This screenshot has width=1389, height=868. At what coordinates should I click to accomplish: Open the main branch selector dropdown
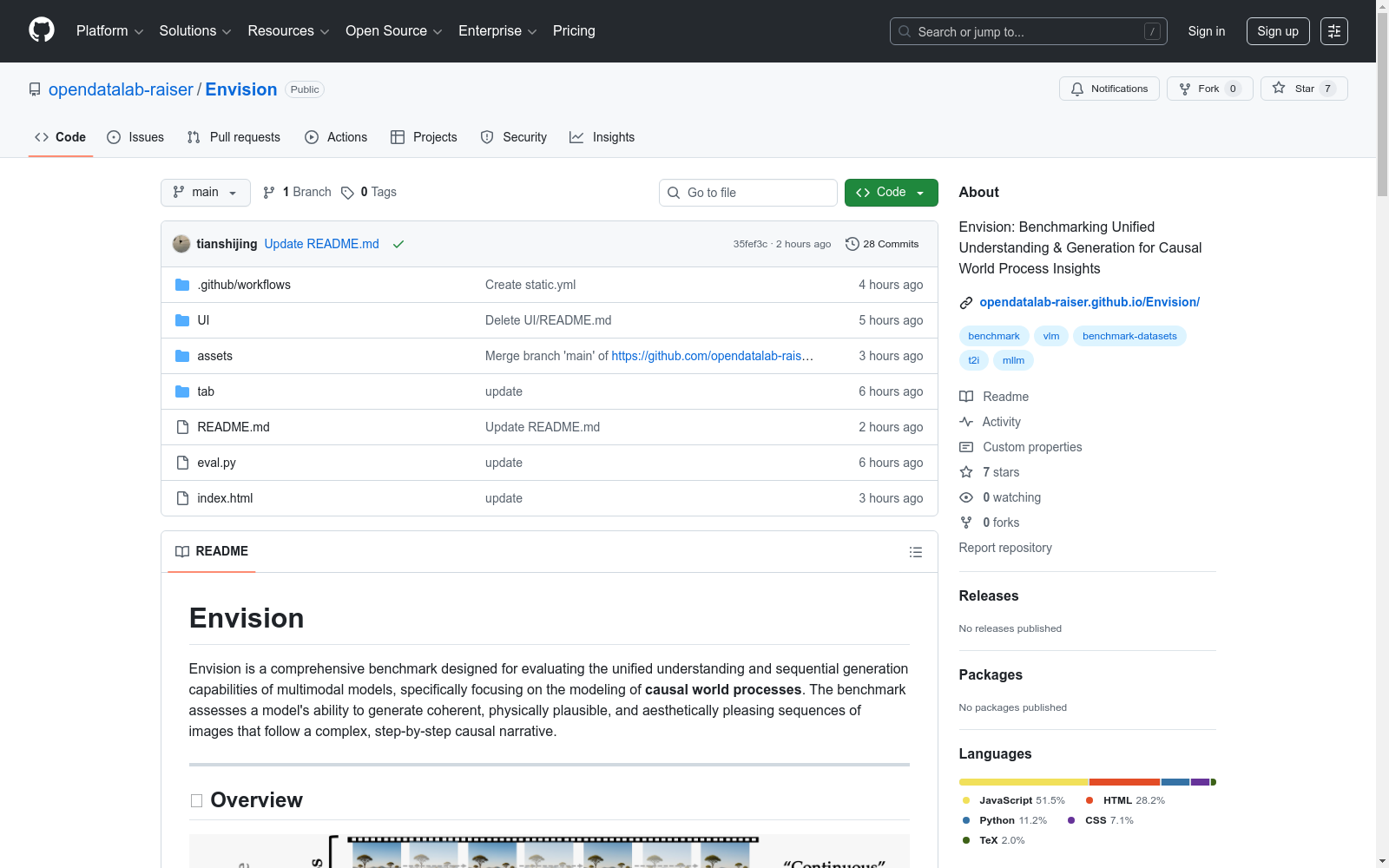tap(206, 193)
